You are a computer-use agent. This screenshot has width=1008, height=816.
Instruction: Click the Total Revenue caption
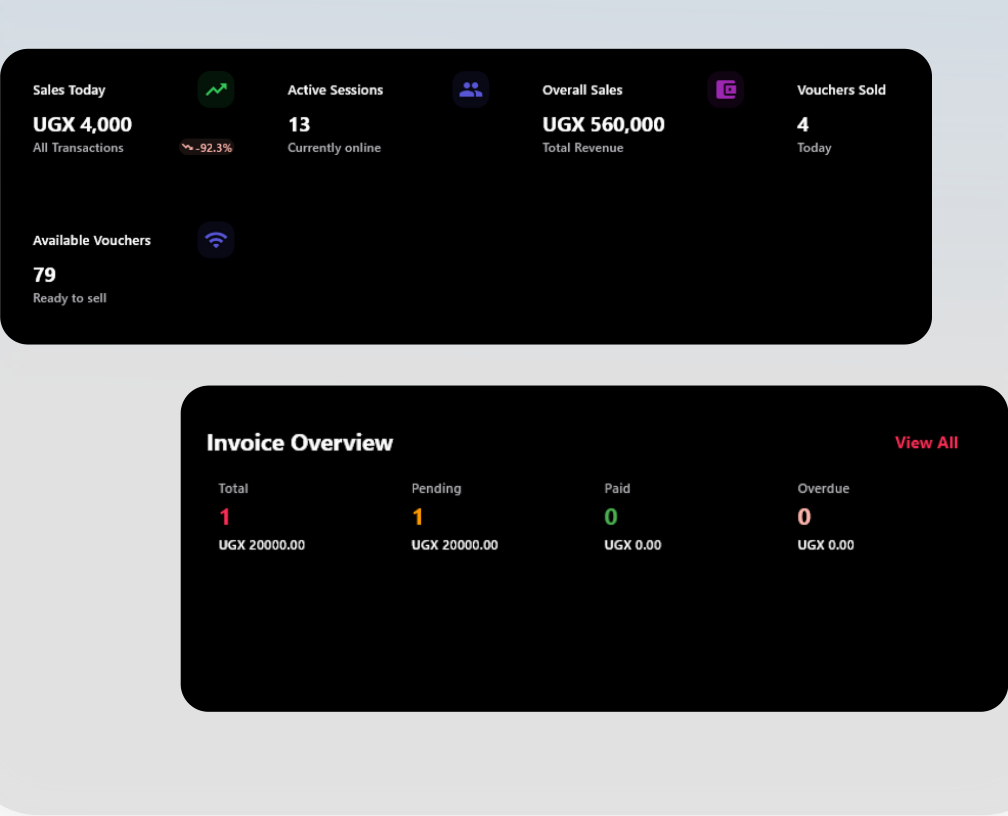tap(582, 147)
